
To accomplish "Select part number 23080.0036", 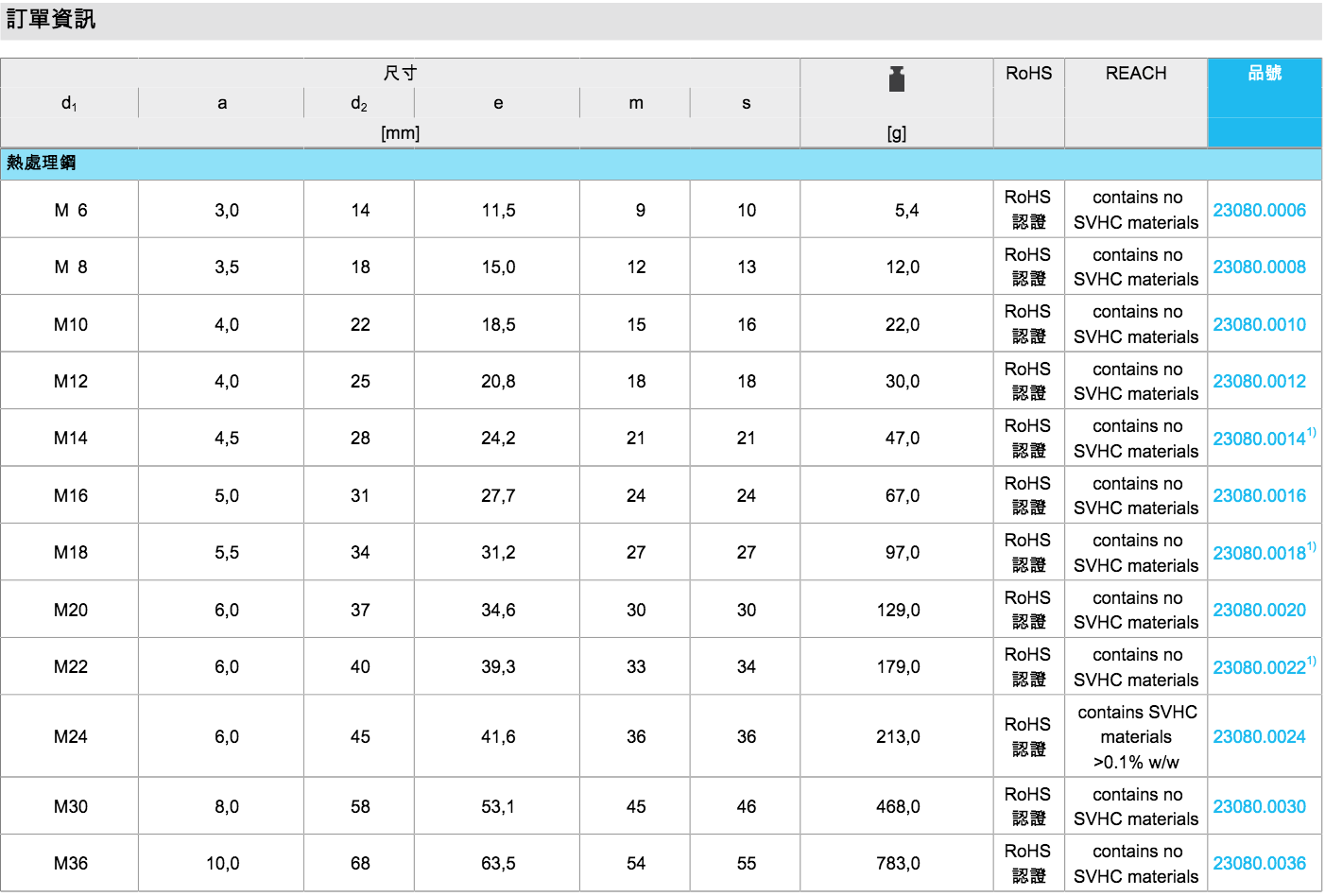I will pyautogui.click(x=1259, y=863).
